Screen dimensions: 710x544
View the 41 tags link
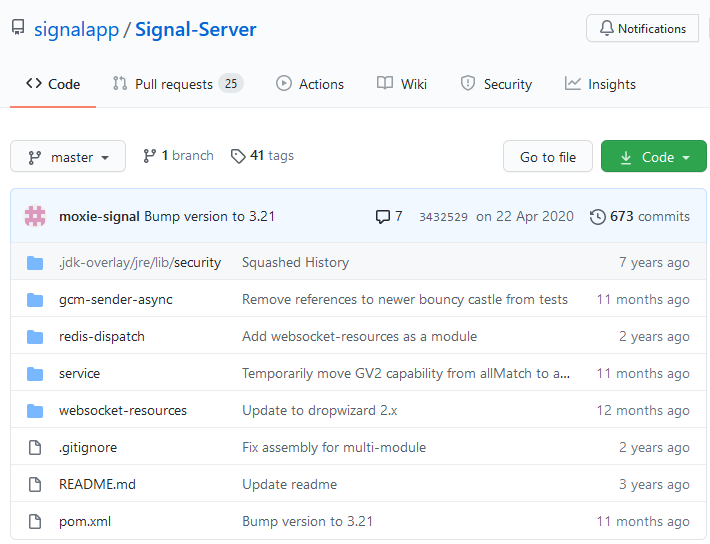click(262, 156)
